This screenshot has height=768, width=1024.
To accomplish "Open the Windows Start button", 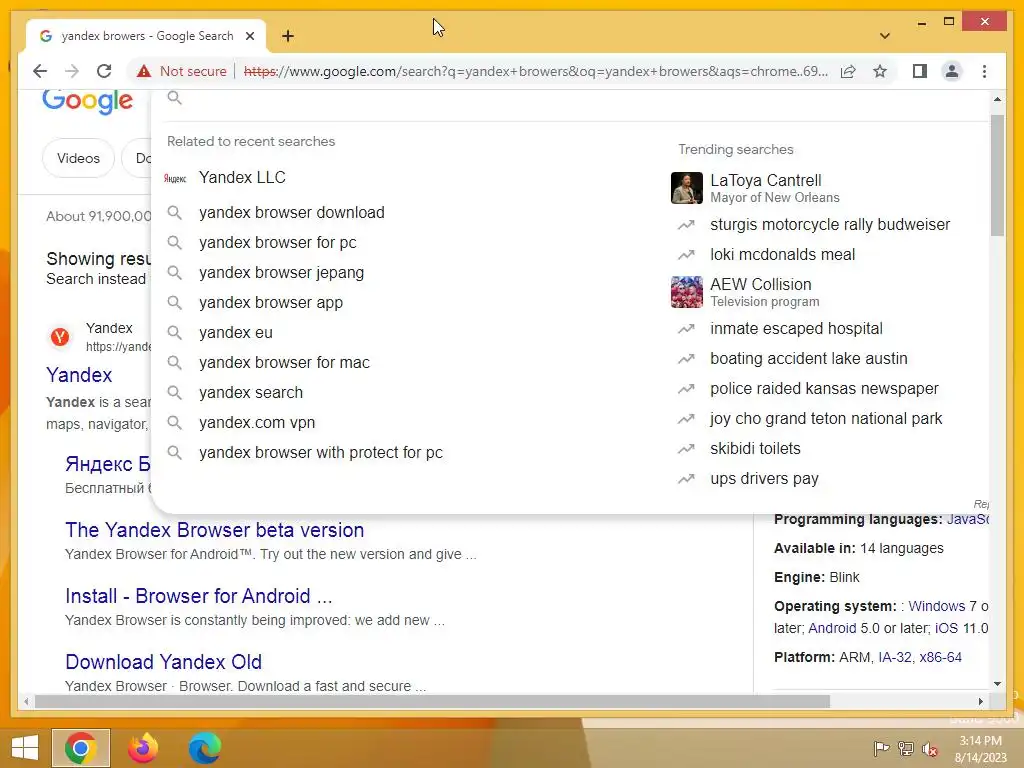I will pyautogui.click(x=25, y=748).
